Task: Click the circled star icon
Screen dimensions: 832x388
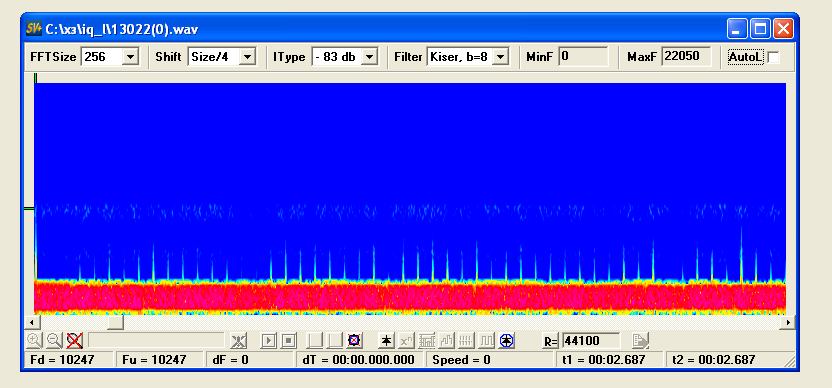Action: 507,340
